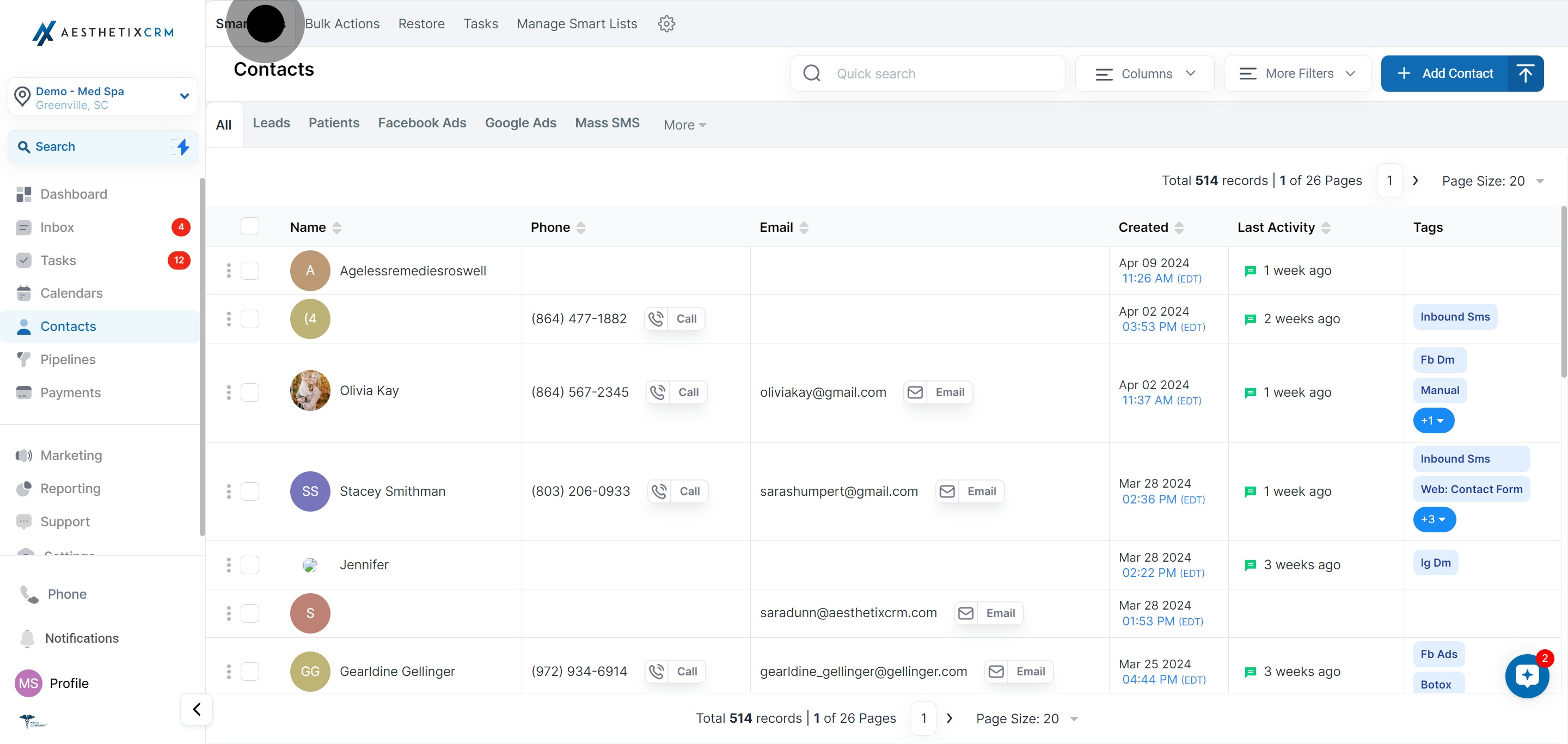
Task: Toggle the select all contacts checkbox
Action: (x=249, y=226)
